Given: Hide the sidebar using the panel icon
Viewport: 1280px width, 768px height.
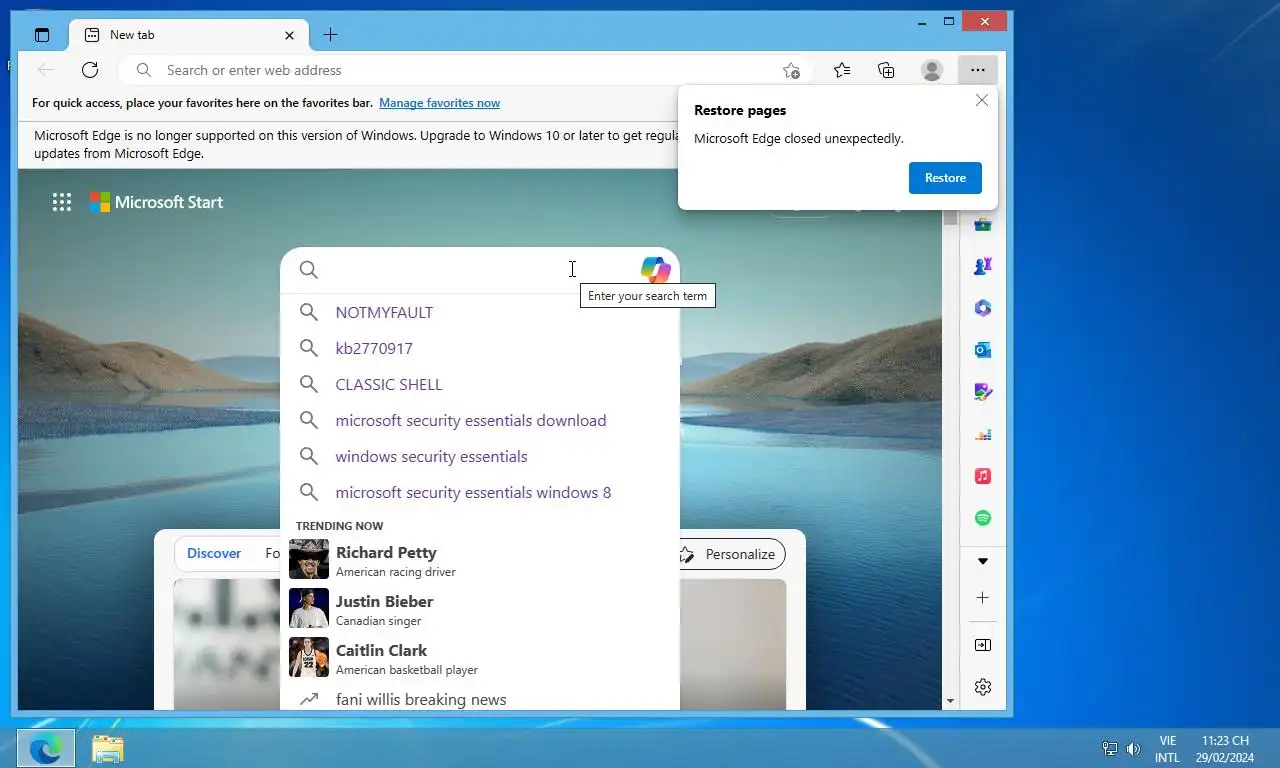Looking at the screenshot, I should (x=983, y=646).
